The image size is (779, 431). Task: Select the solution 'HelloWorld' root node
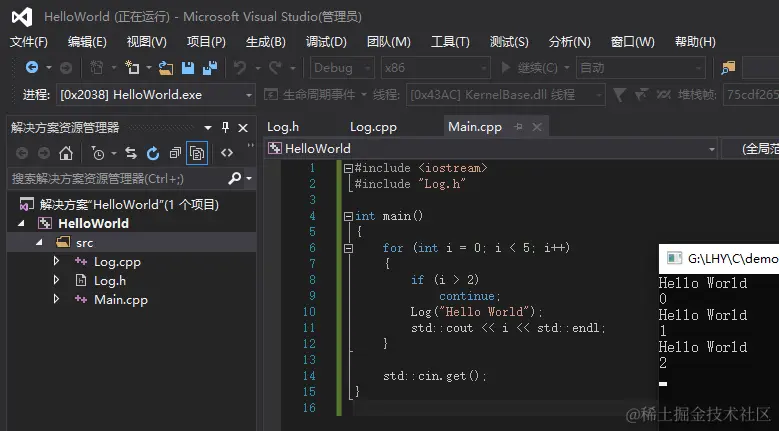[129, 205]
